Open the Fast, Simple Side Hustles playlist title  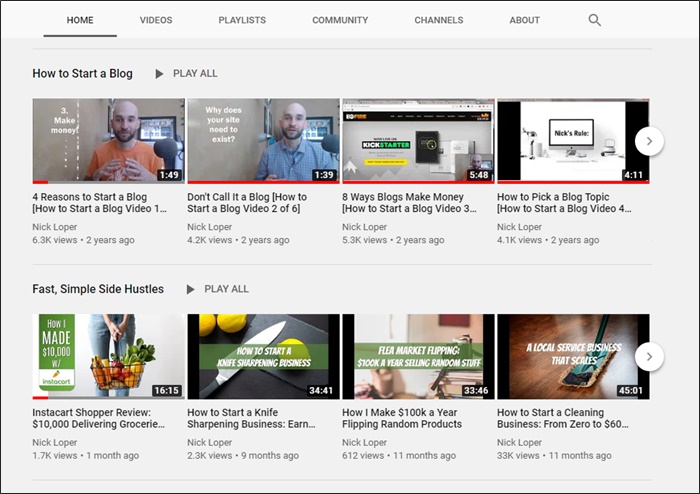click(x=98, y=289)
